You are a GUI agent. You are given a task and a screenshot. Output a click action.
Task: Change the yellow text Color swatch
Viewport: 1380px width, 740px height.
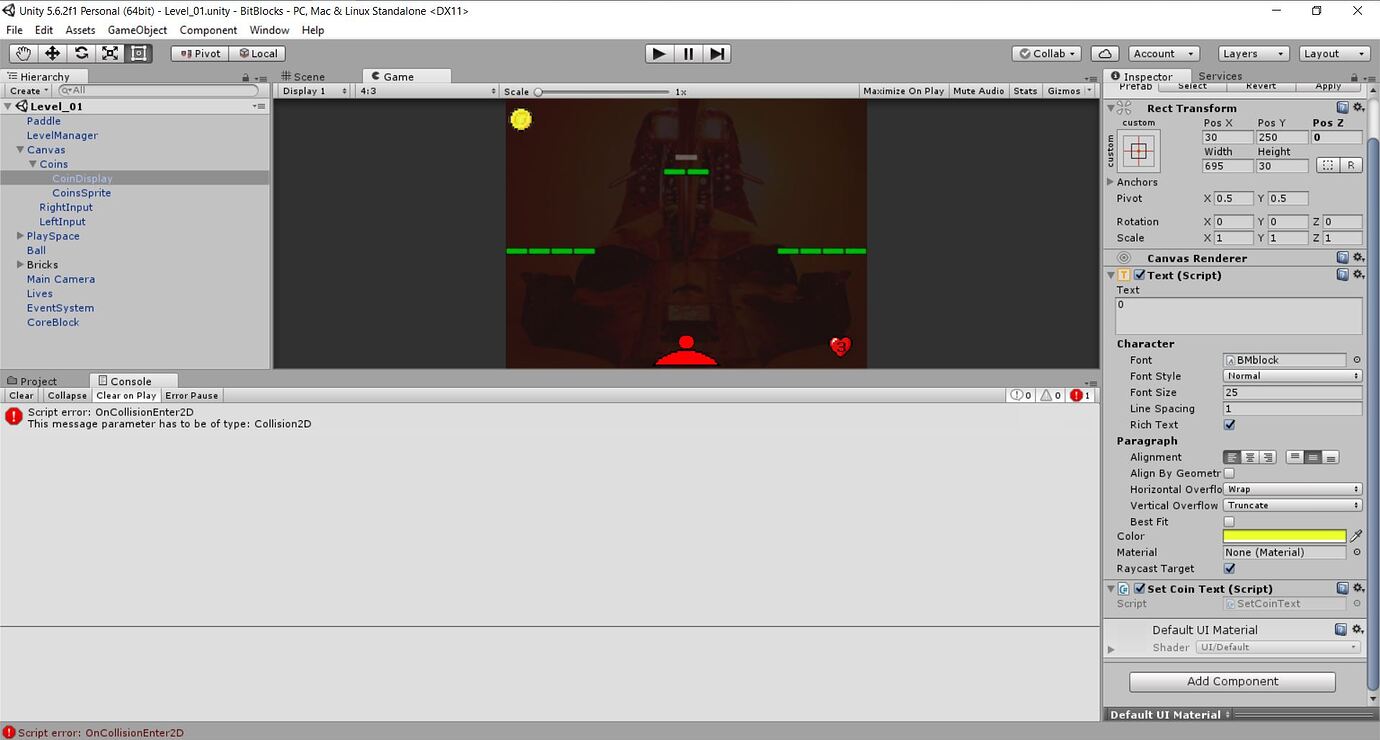1284,536
